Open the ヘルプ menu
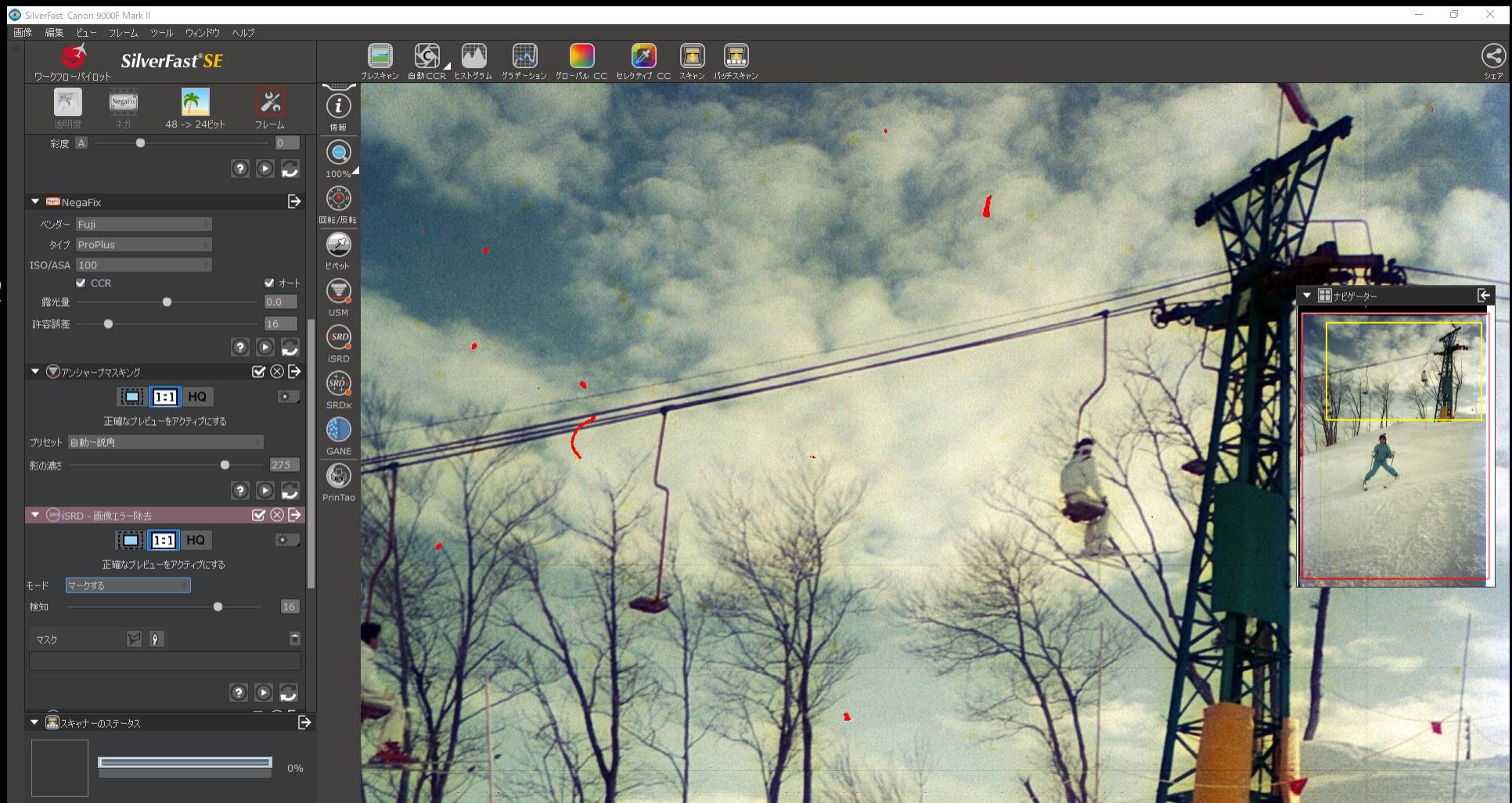Screen dimensions: 1512x803 point(243,32)
